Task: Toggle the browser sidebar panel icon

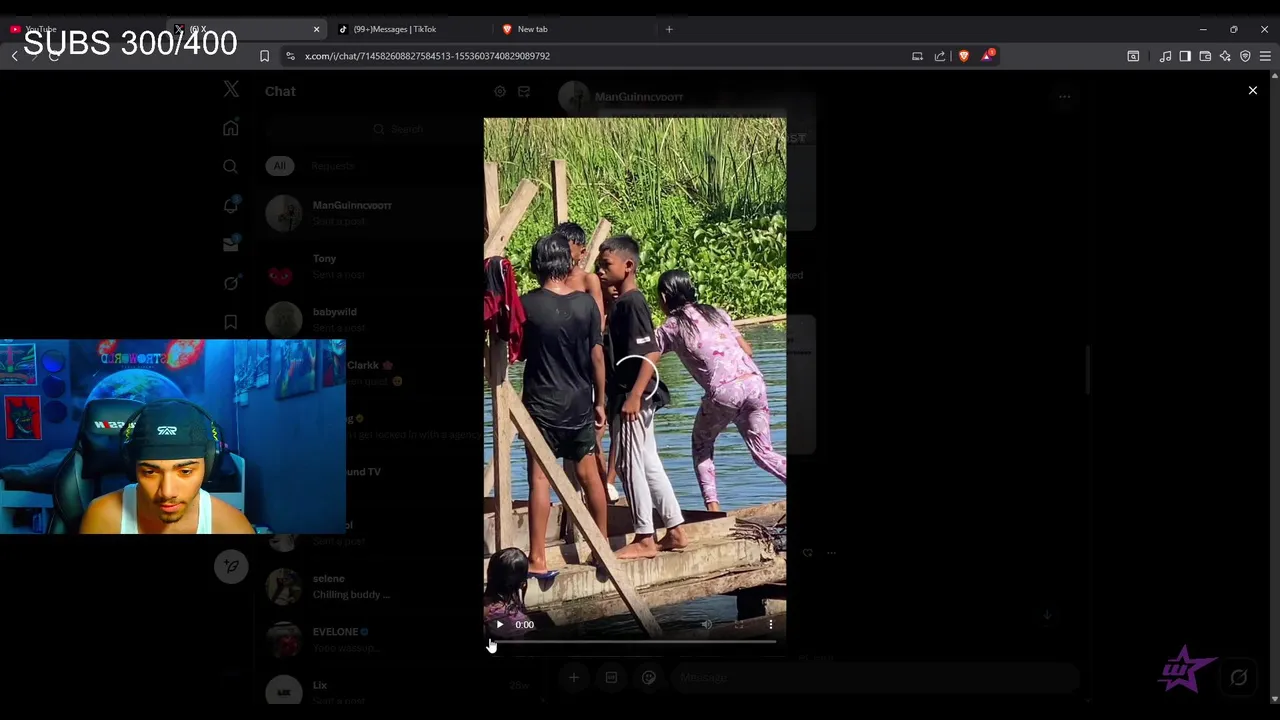Action: click(x=1185, y=56)
